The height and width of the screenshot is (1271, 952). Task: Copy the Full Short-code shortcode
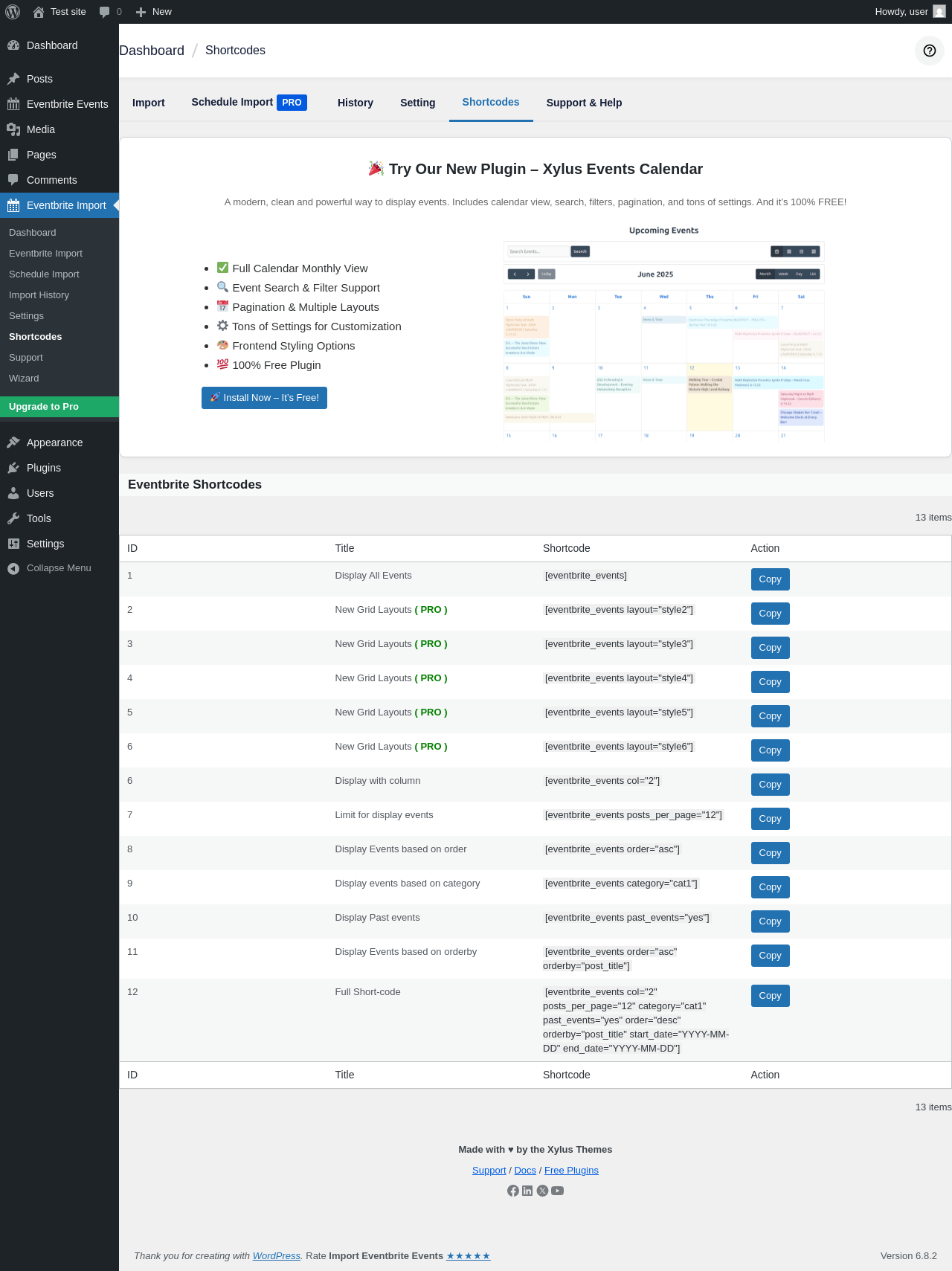click(x=770, y=996)
